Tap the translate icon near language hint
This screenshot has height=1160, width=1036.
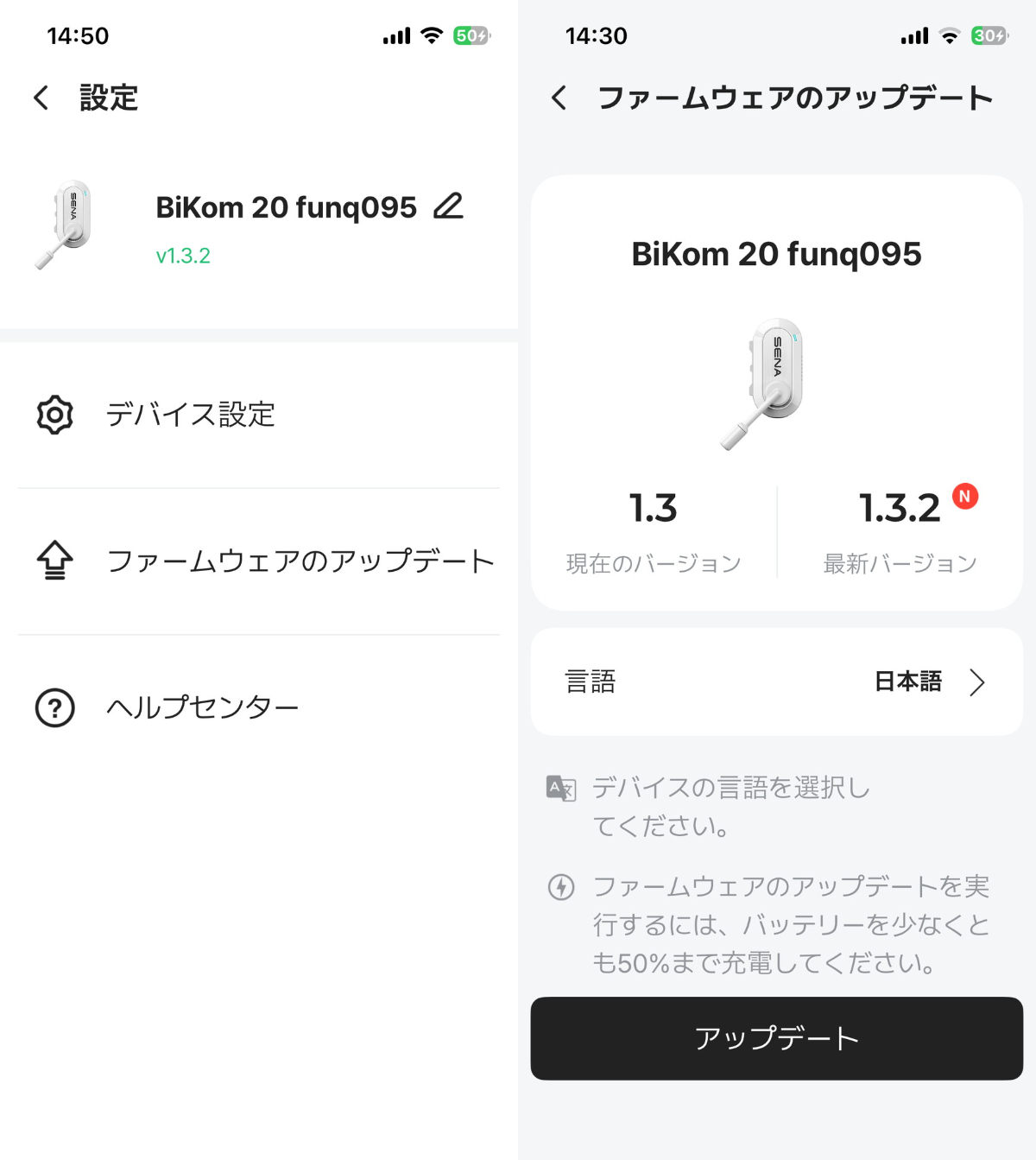tap(561, 788)
